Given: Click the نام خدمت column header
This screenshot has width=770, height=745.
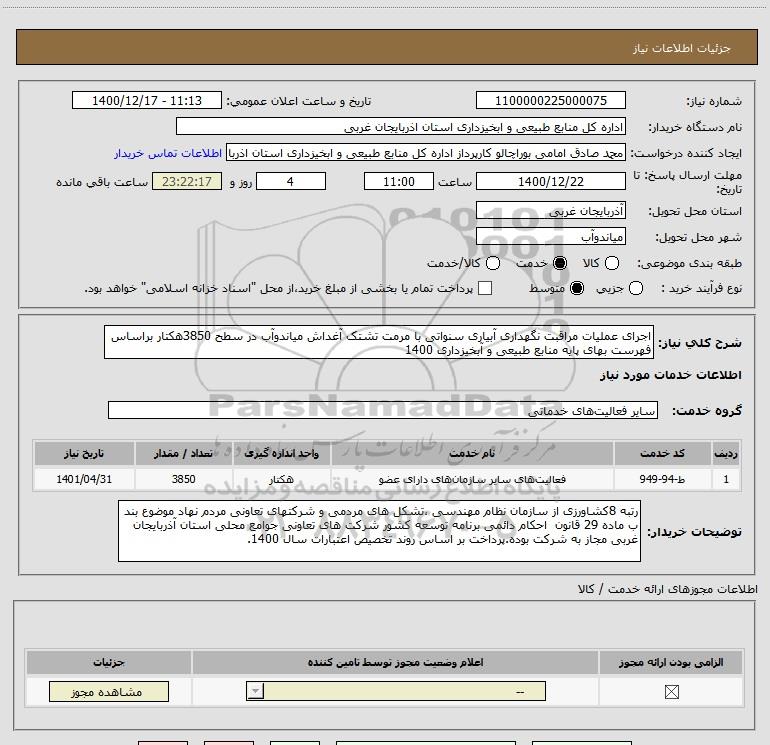Looking at the screenshot, I should (472, 453).
